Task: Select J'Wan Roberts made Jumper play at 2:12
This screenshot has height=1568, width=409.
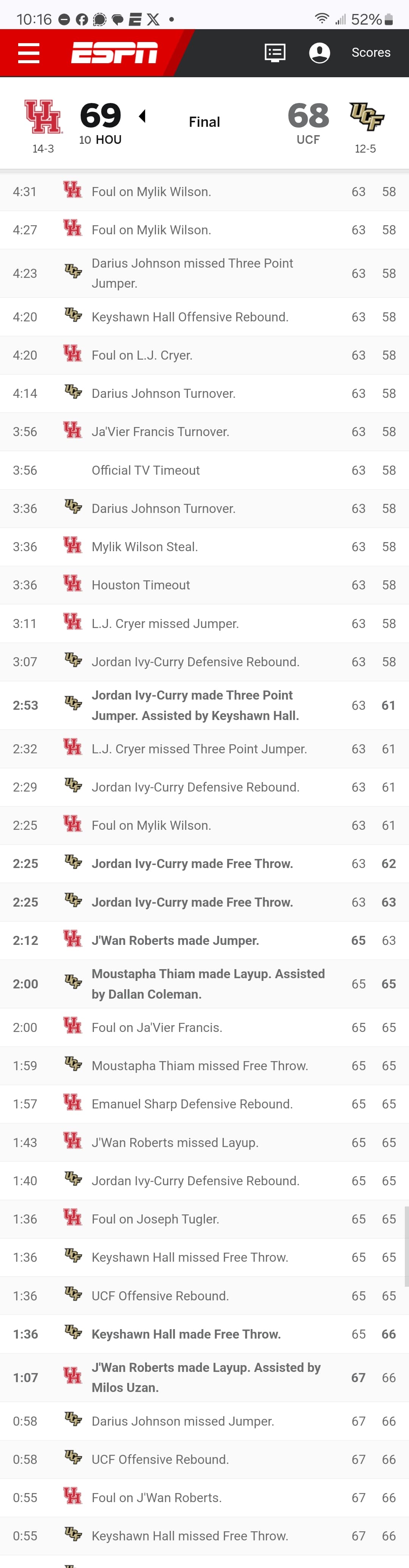Action: 204,940
